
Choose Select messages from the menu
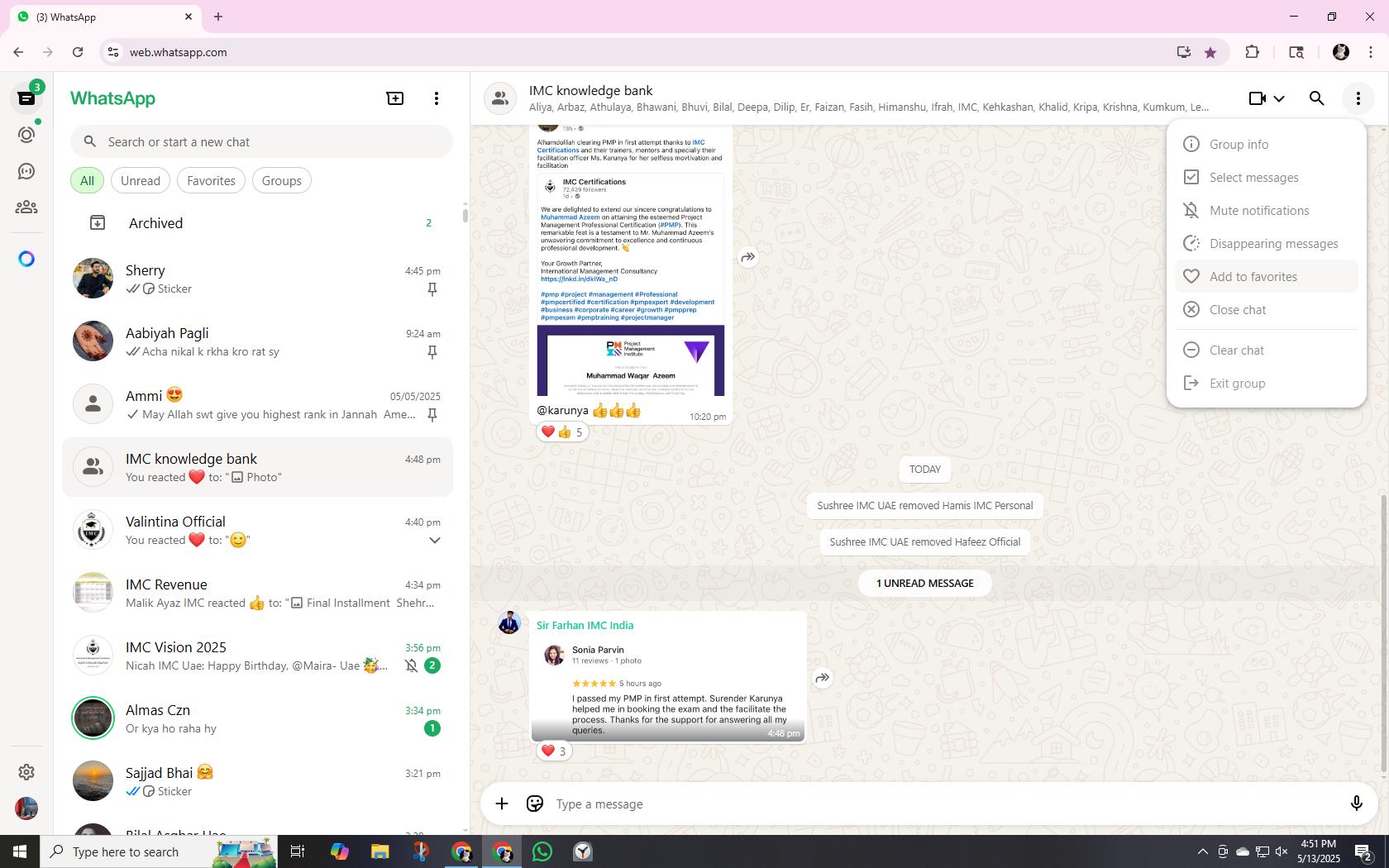click(1266, 178)
